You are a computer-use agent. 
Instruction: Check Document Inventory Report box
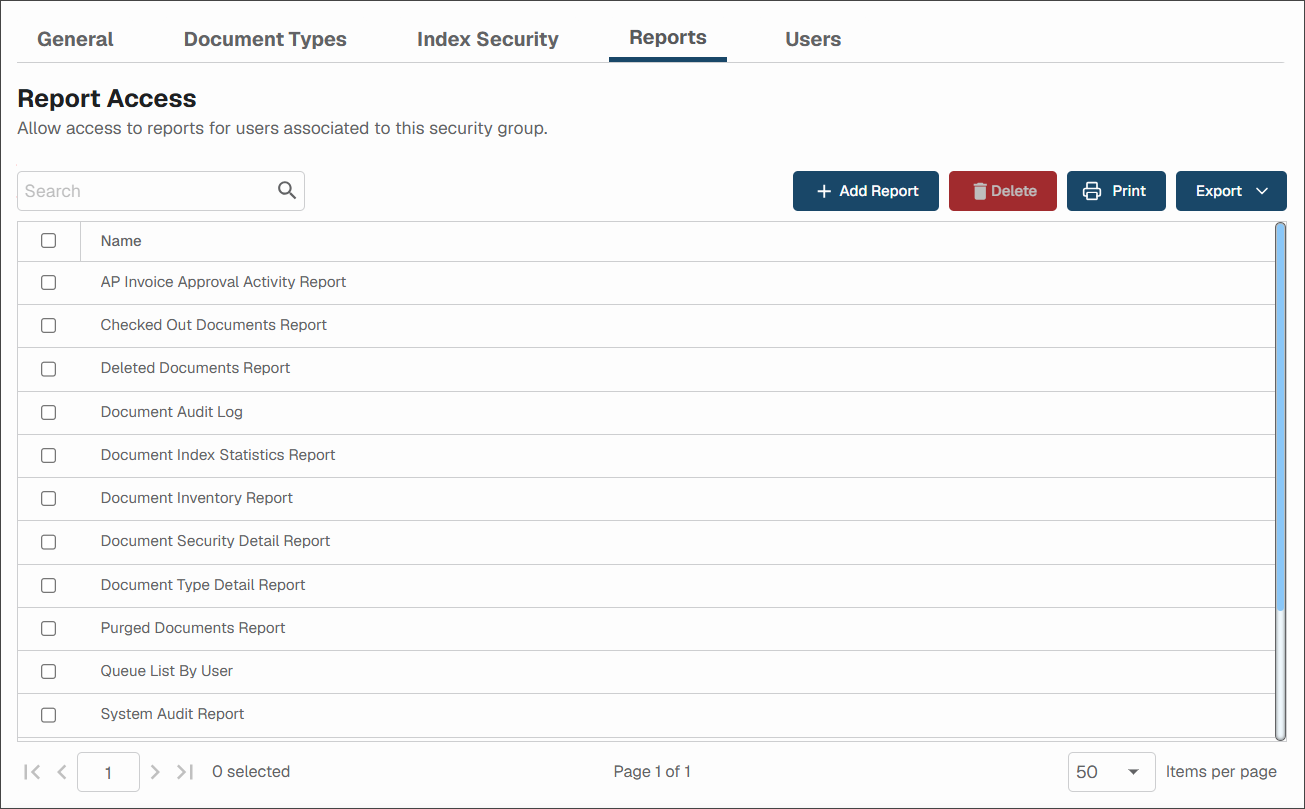pyautogui.click(x=48, y=498)
